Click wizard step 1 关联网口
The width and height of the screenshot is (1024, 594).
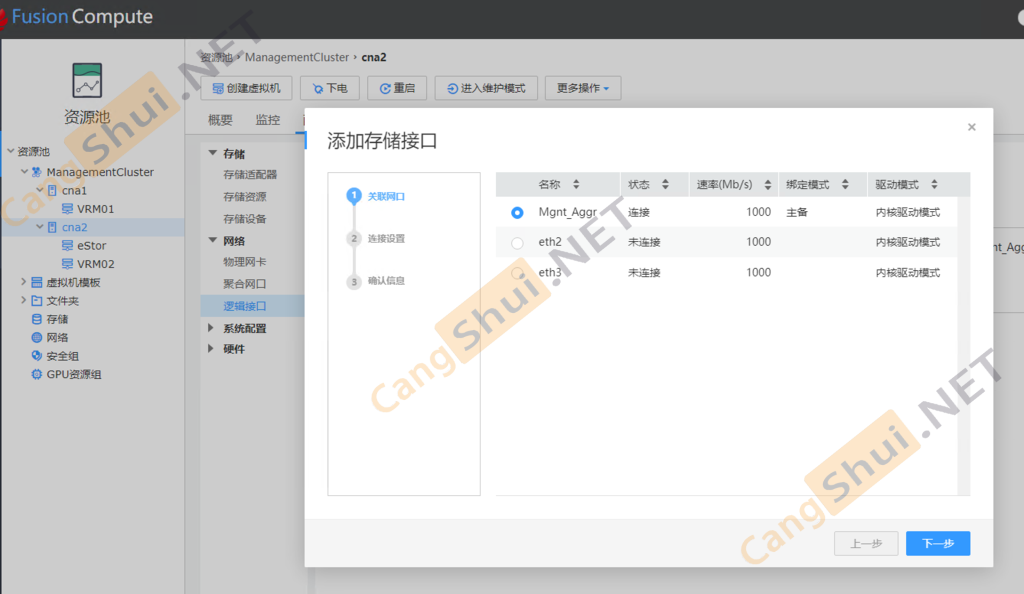click(386, 196)
